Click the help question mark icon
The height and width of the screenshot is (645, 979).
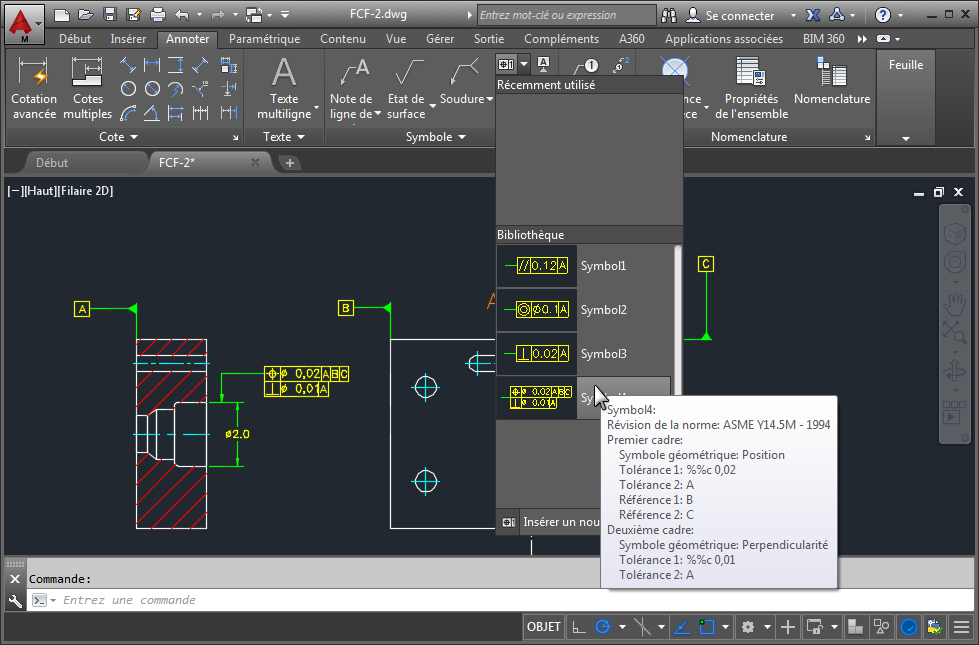tap(883, 15)
